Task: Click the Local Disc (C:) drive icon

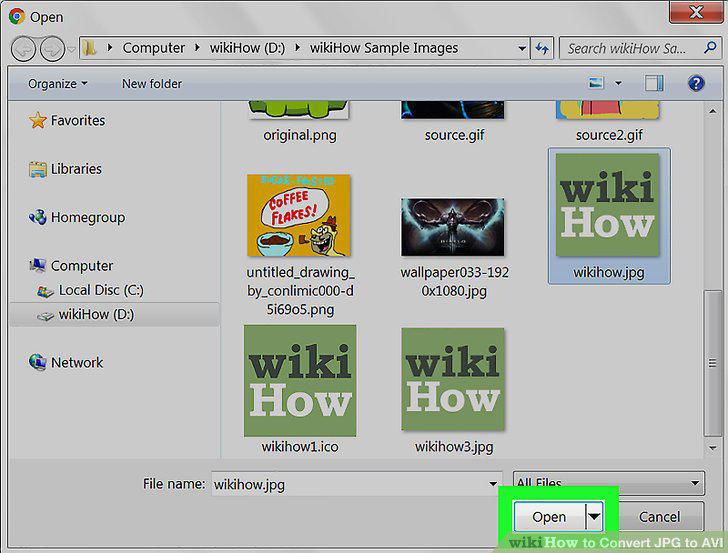Action: pos(45,292)
